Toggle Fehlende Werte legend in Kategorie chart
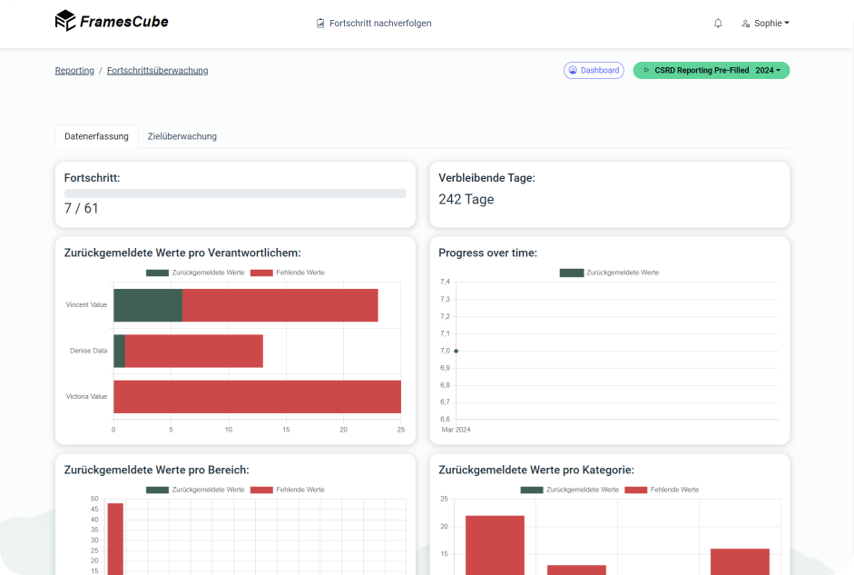Screen dimensions: 854x575 point(662,490)
